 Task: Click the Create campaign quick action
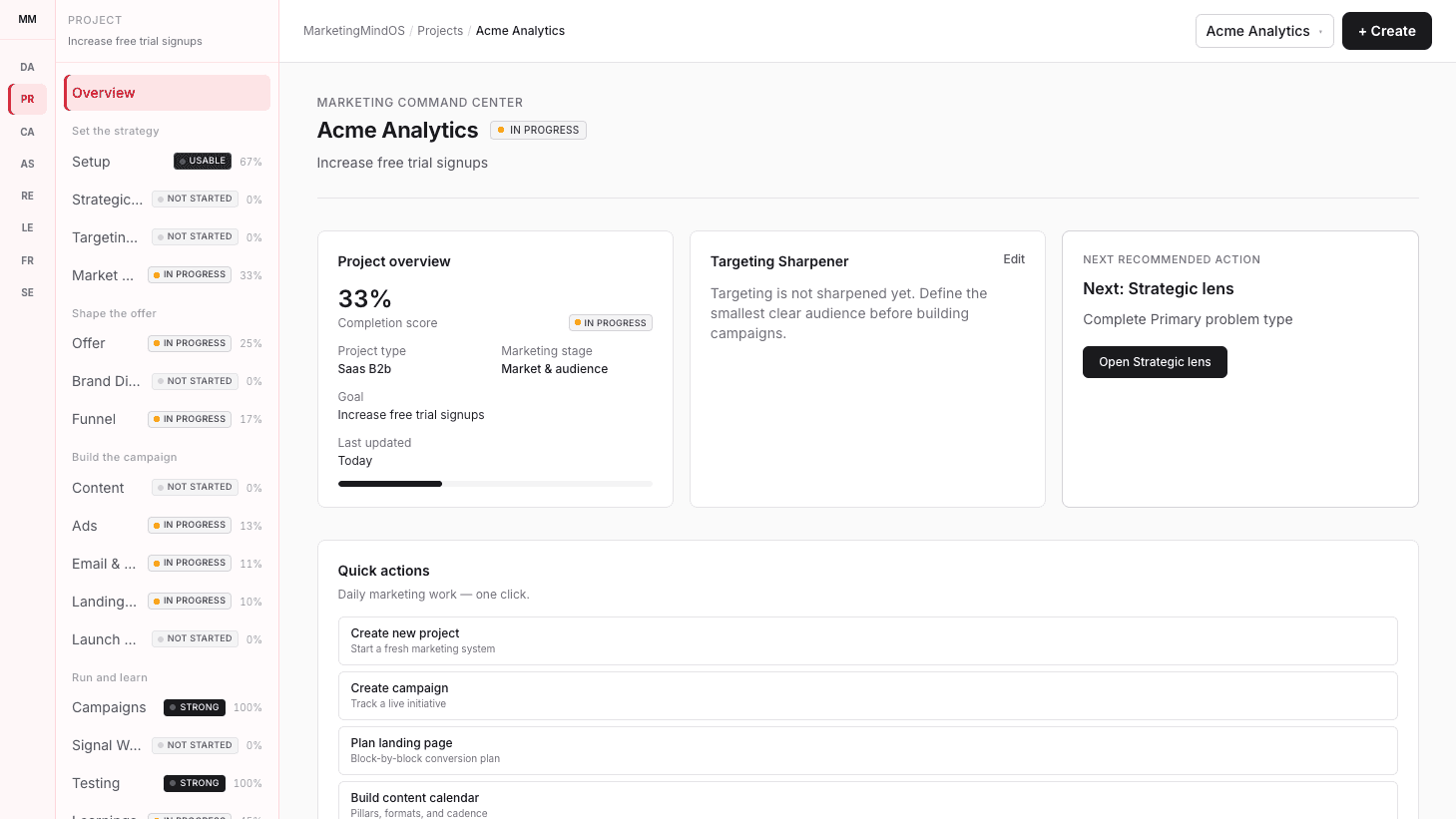pyautogui.click(x=867, y=695)
